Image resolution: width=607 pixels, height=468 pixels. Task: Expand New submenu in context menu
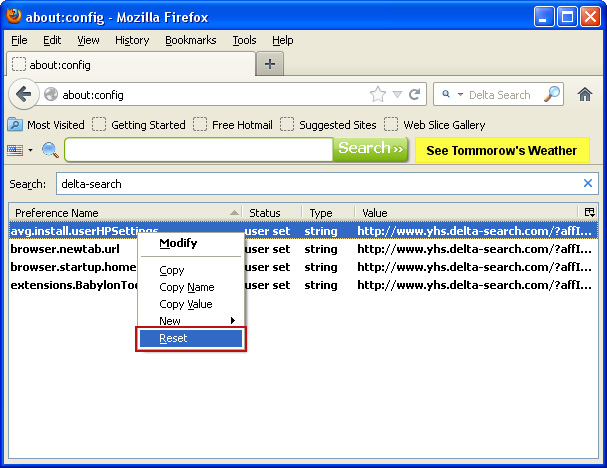[x=191, y=321]
